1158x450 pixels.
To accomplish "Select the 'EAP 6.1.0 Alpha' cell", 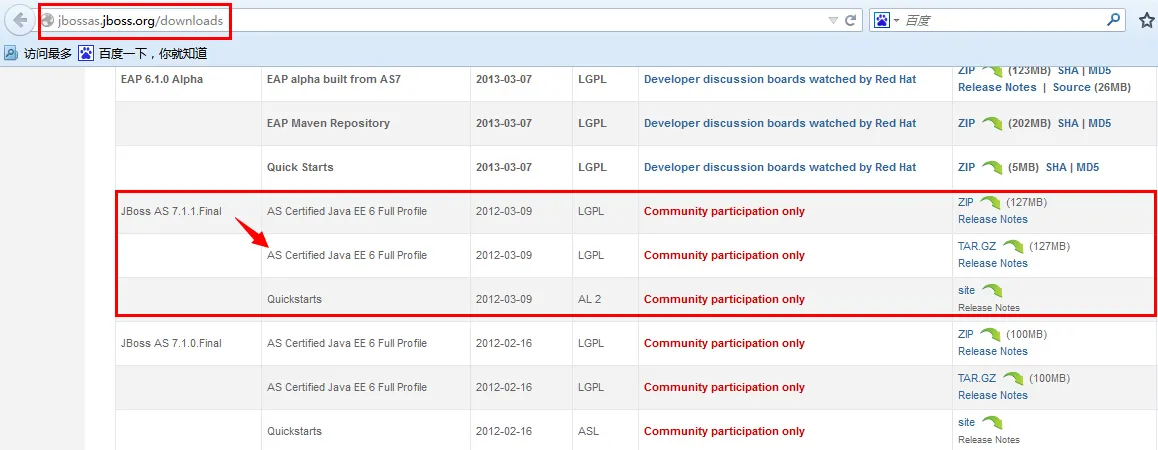I will (x=162, y=79).
